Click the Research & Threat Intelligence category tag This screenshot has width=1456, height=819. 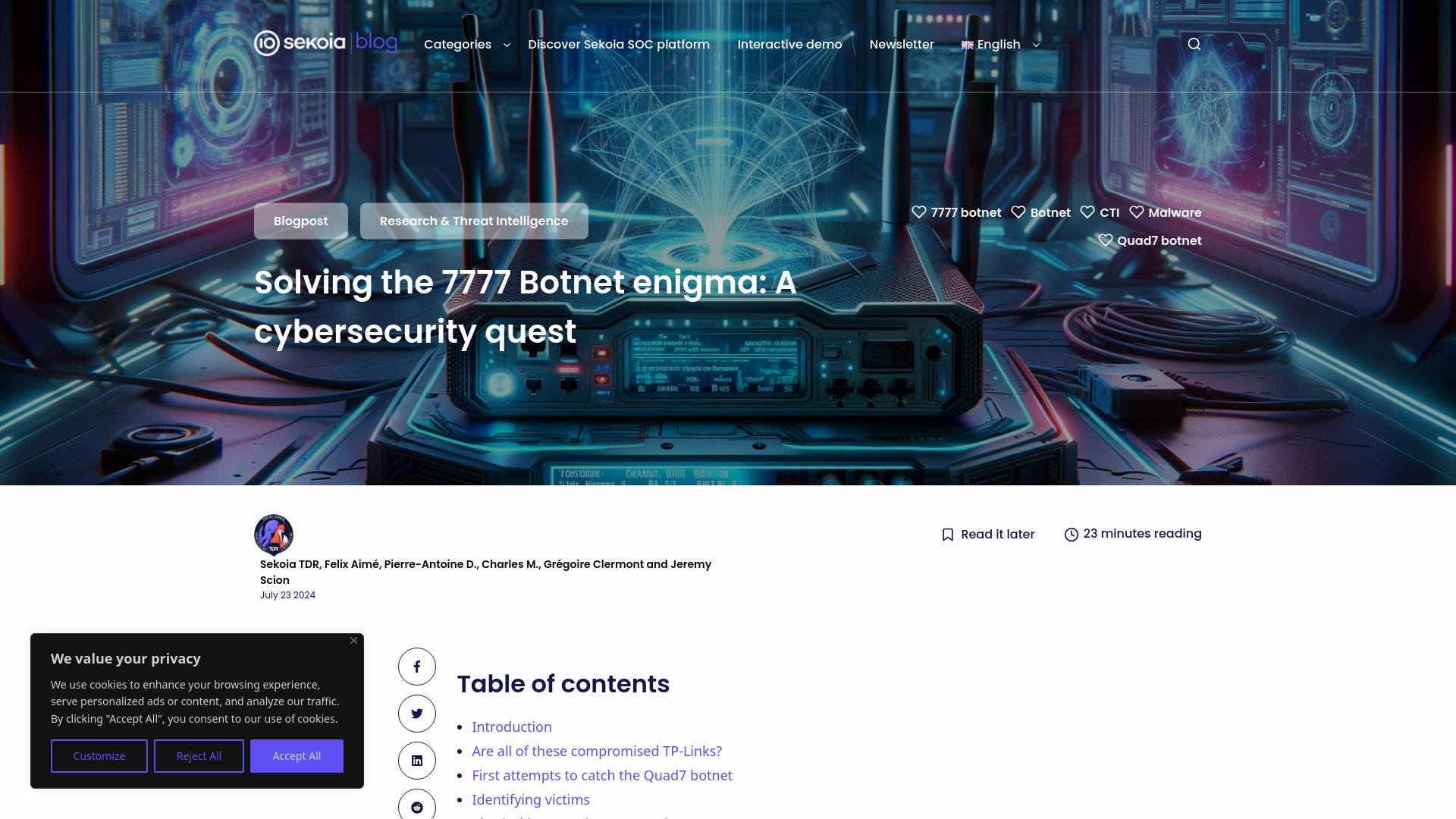[x=474, y=221]
